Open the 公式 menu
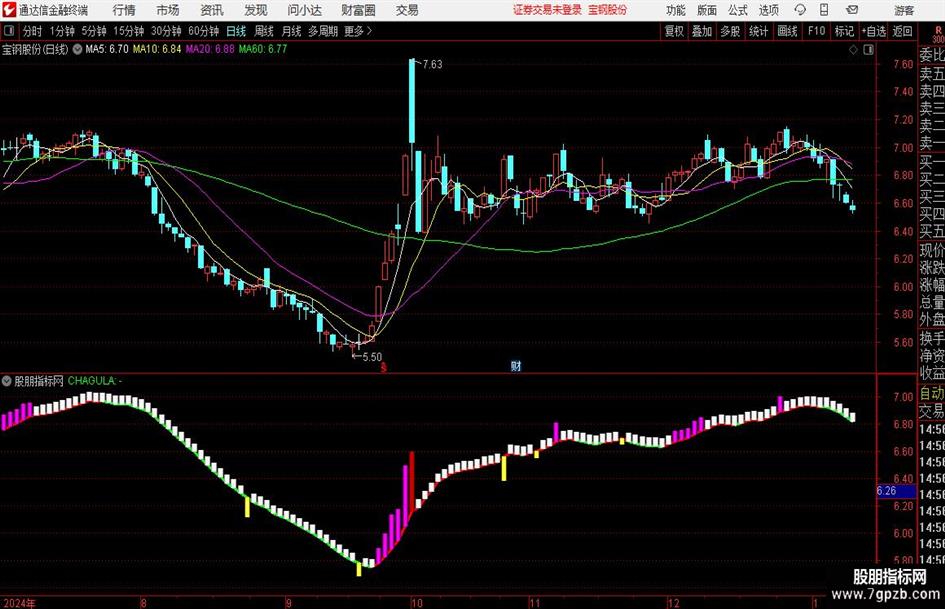This screenshot has width=945, height=609. pos(737,10)
